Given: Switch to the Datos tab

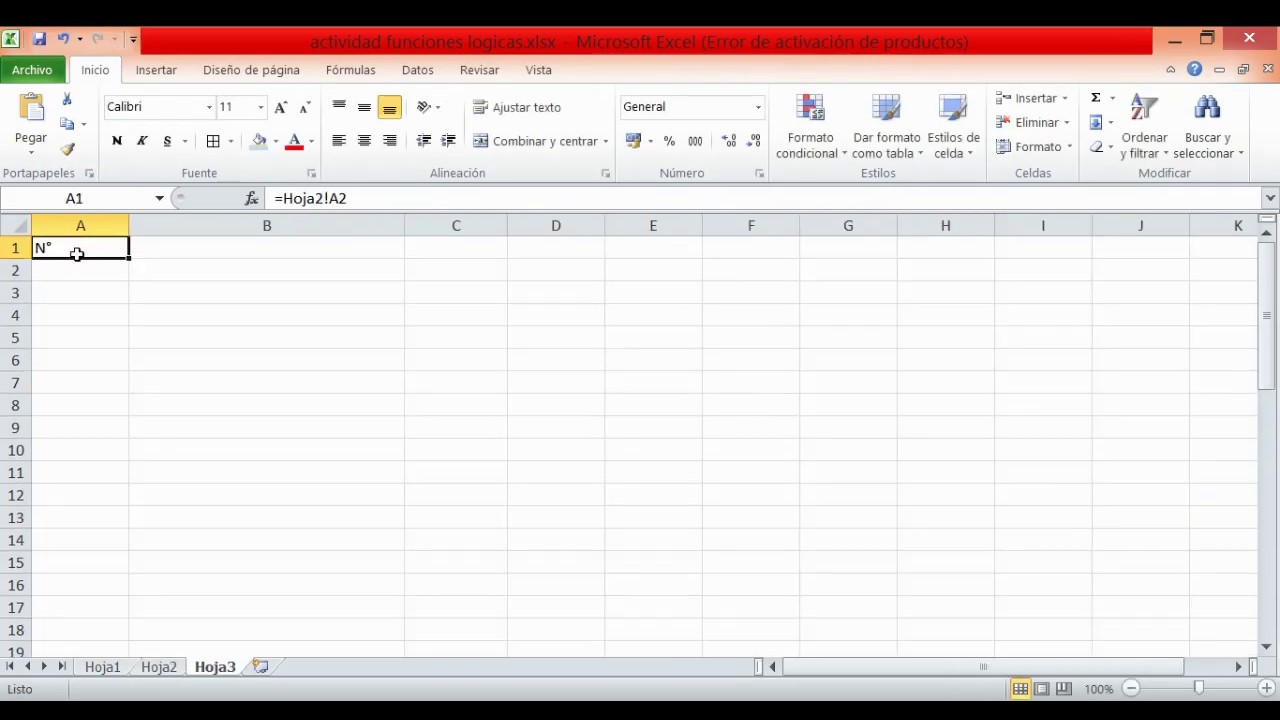Looking at the screenshot, I should [417, 70].
